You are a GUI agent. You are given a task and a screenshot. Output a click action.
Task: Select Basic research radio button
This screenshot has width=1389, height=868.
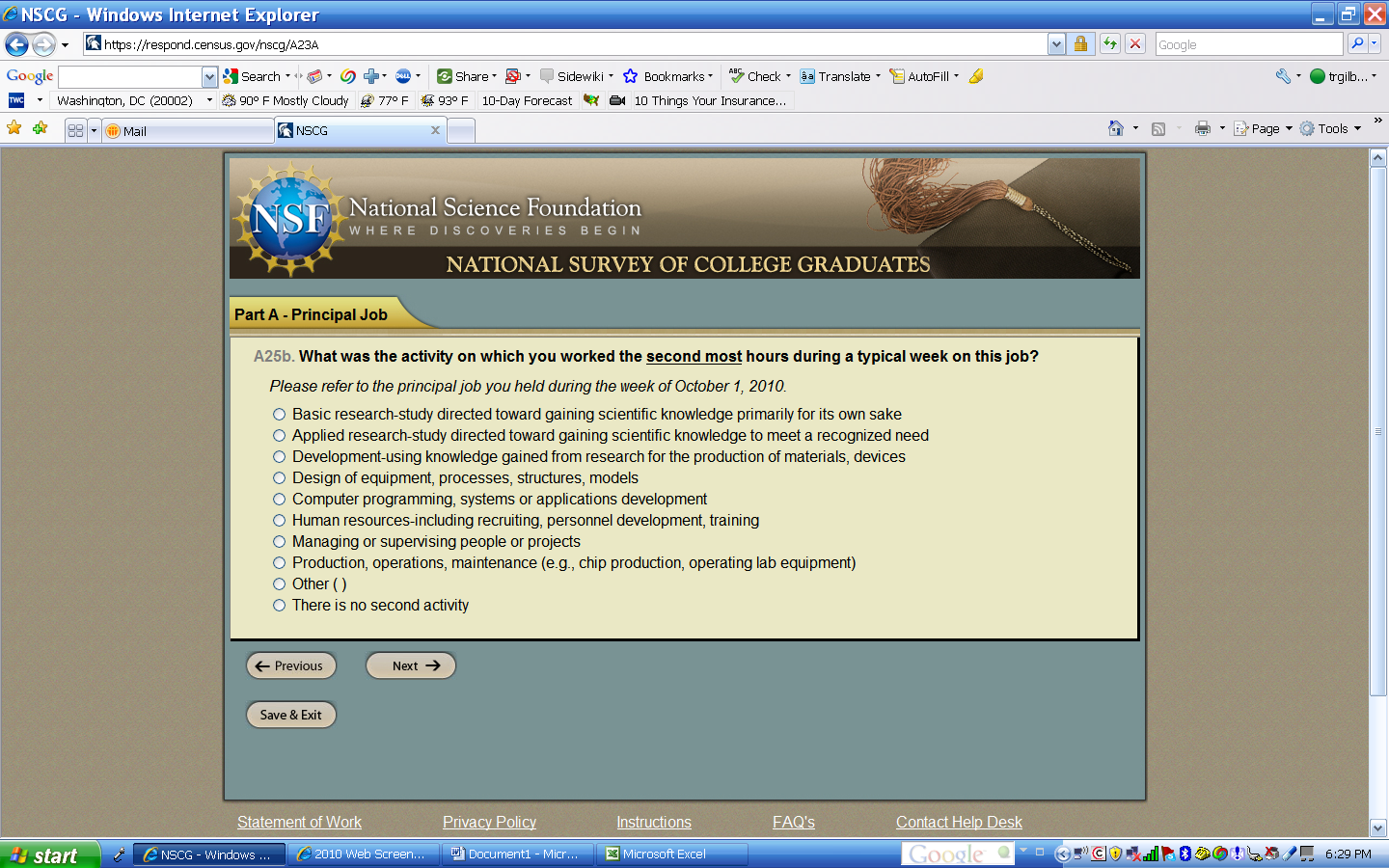pos(279,415)
